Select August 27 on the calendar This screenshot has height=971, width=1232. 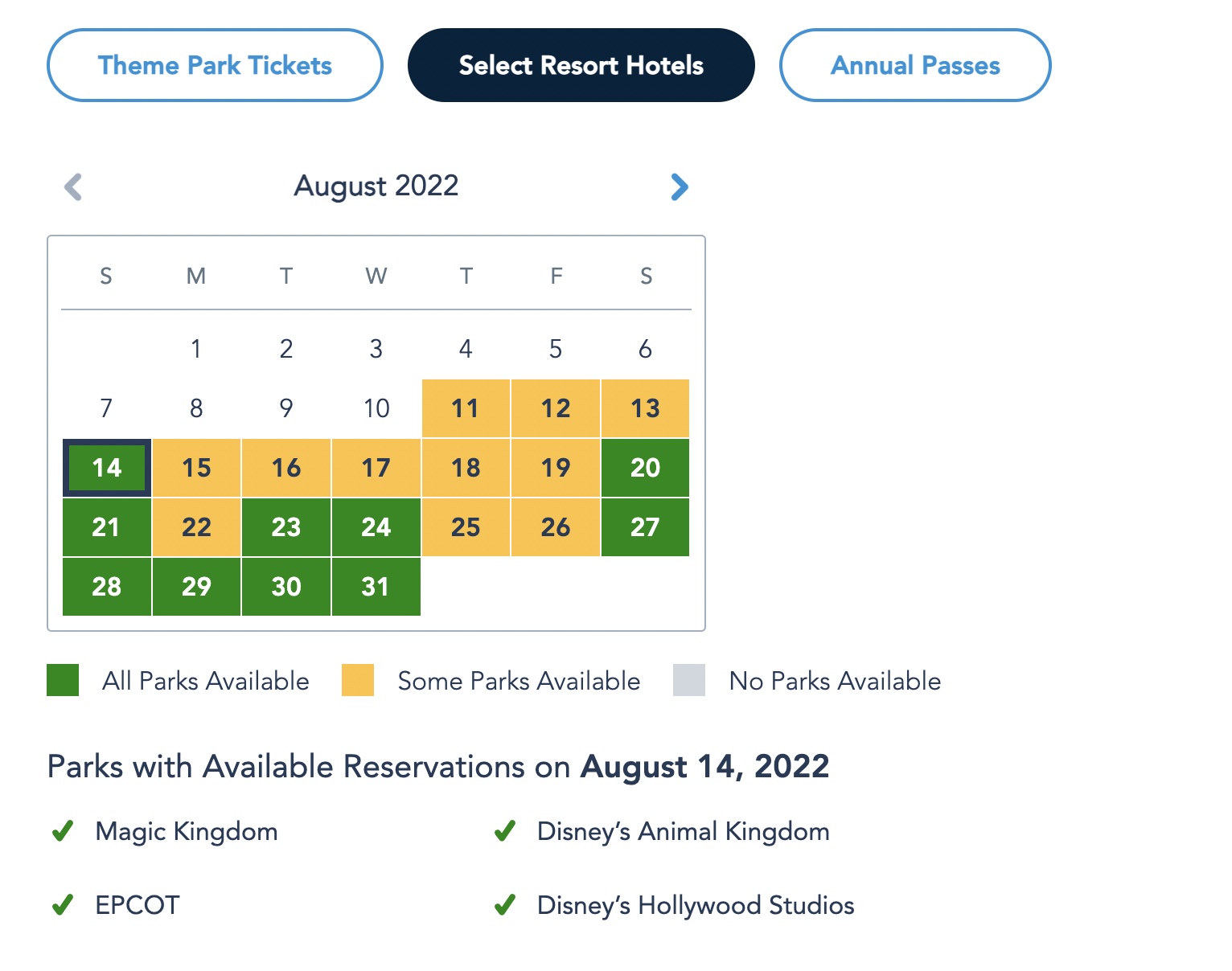click(645, 527)
